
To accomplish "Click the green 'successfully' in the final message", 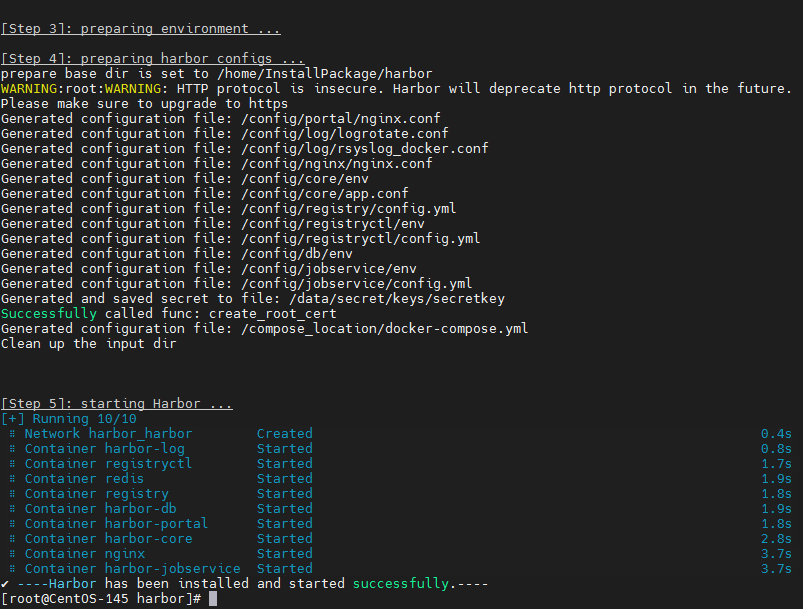I will [401, 583].
